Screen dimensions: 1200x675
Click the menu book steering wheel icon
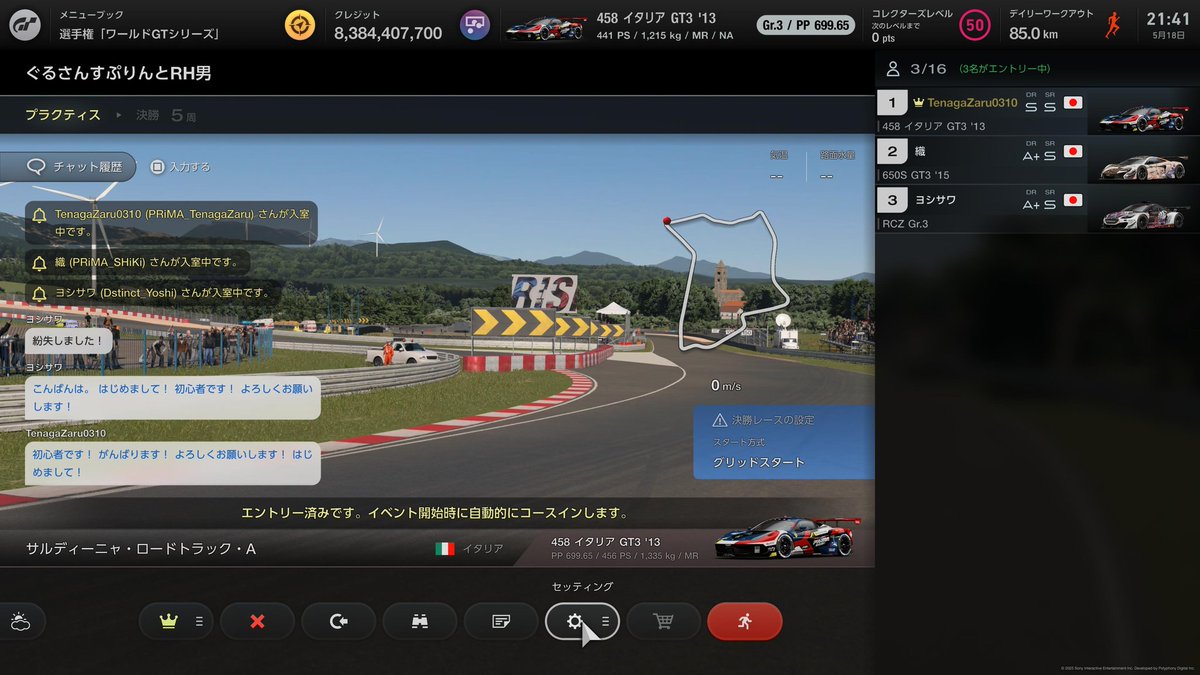pyautogui.click(x=299, y=25)
